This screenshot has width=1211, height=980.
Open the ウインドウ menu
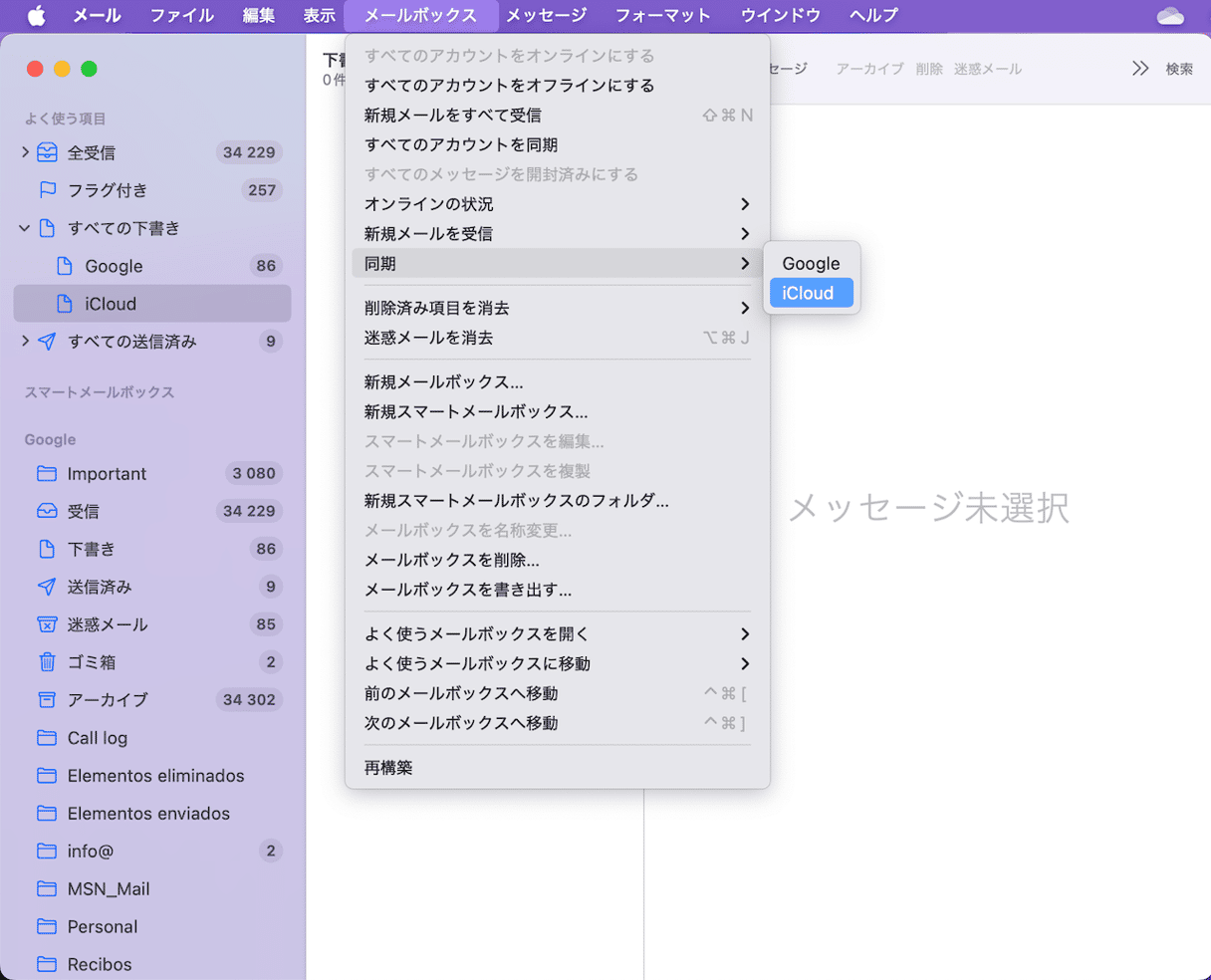(781, 15)
